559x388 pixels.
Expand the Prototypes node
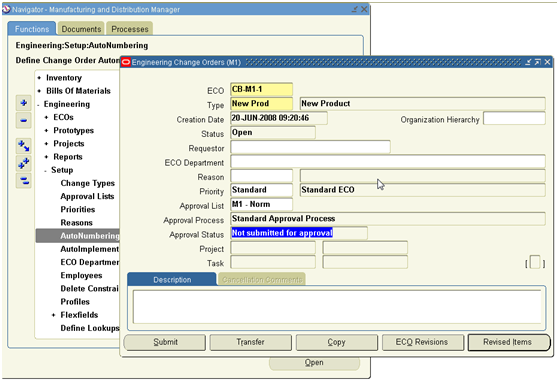(46, 131)
